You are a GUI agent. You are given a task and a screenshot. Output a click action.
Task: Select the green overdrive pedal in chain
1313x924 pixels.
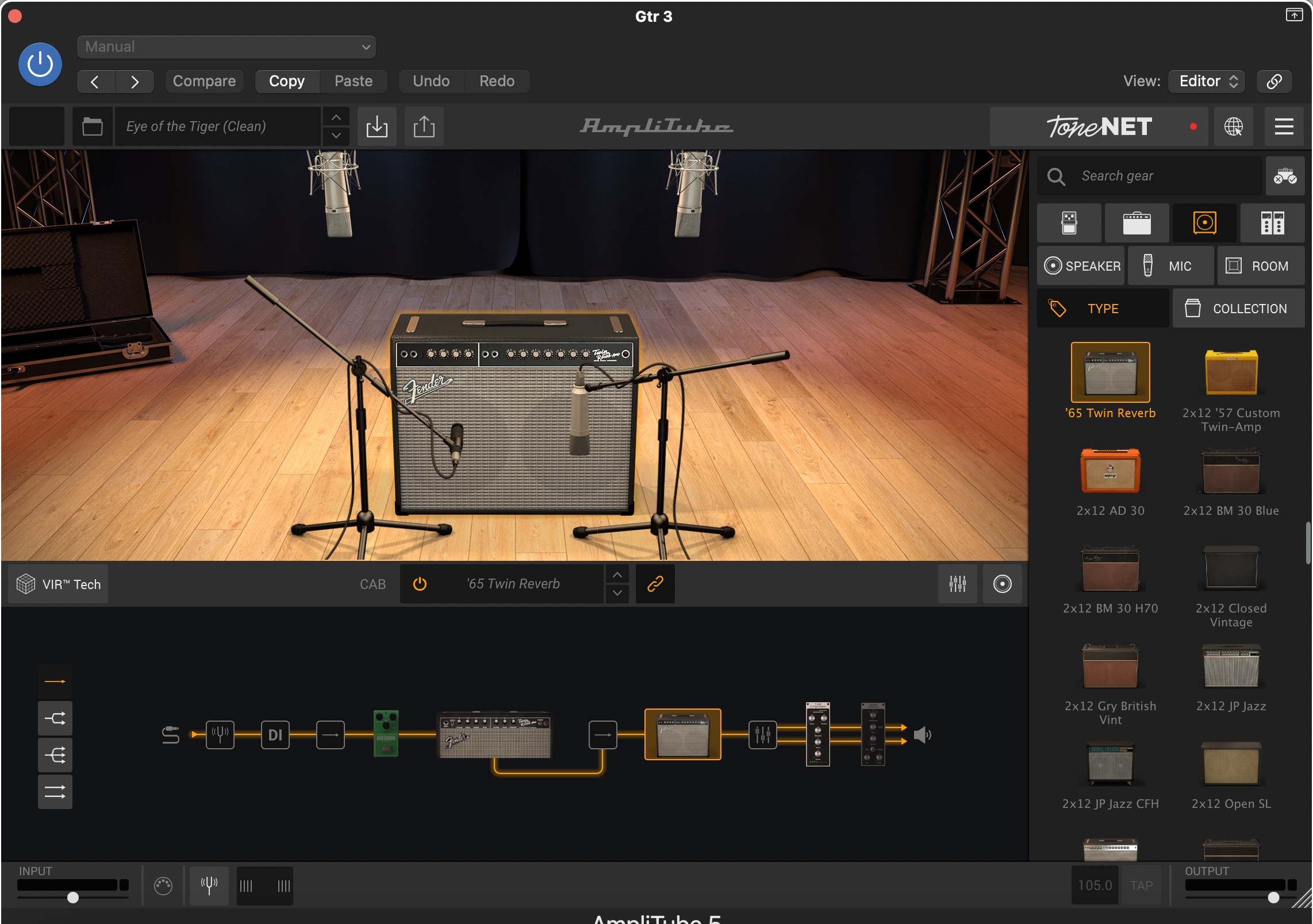(386, 734)
